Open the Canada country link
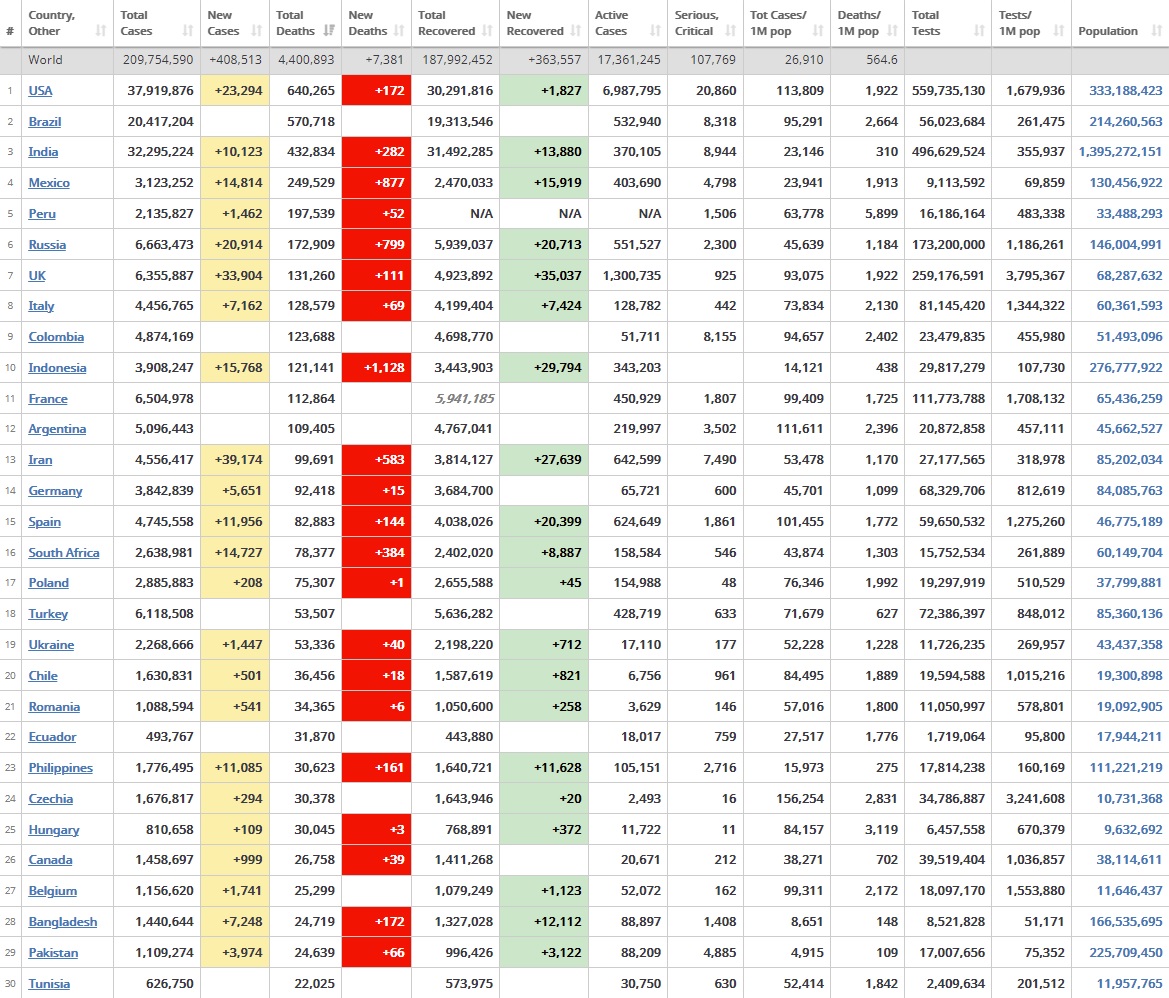Viewport: 1169px width, 998px height. point(51,860)
